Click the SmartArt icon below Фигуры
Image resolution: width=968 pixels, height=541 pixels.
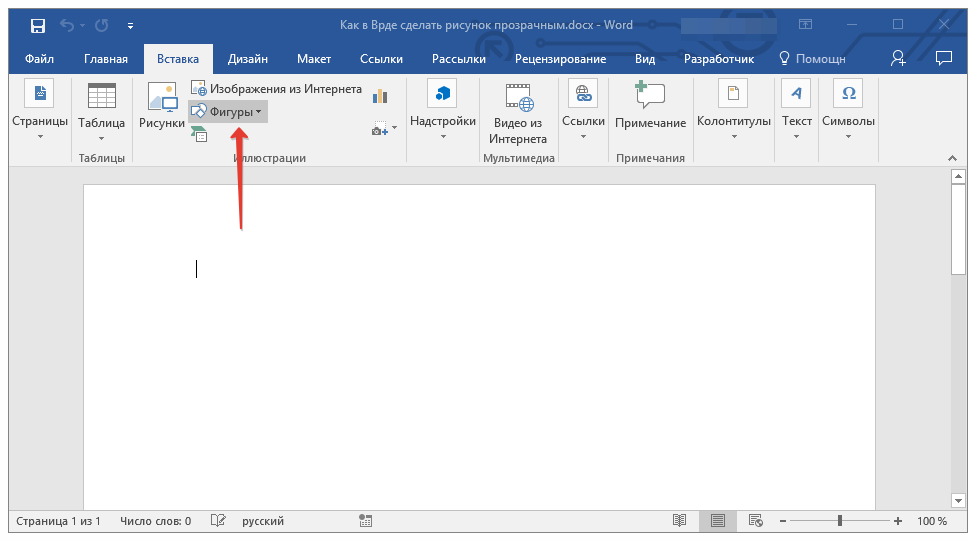[x=199, y=134]
